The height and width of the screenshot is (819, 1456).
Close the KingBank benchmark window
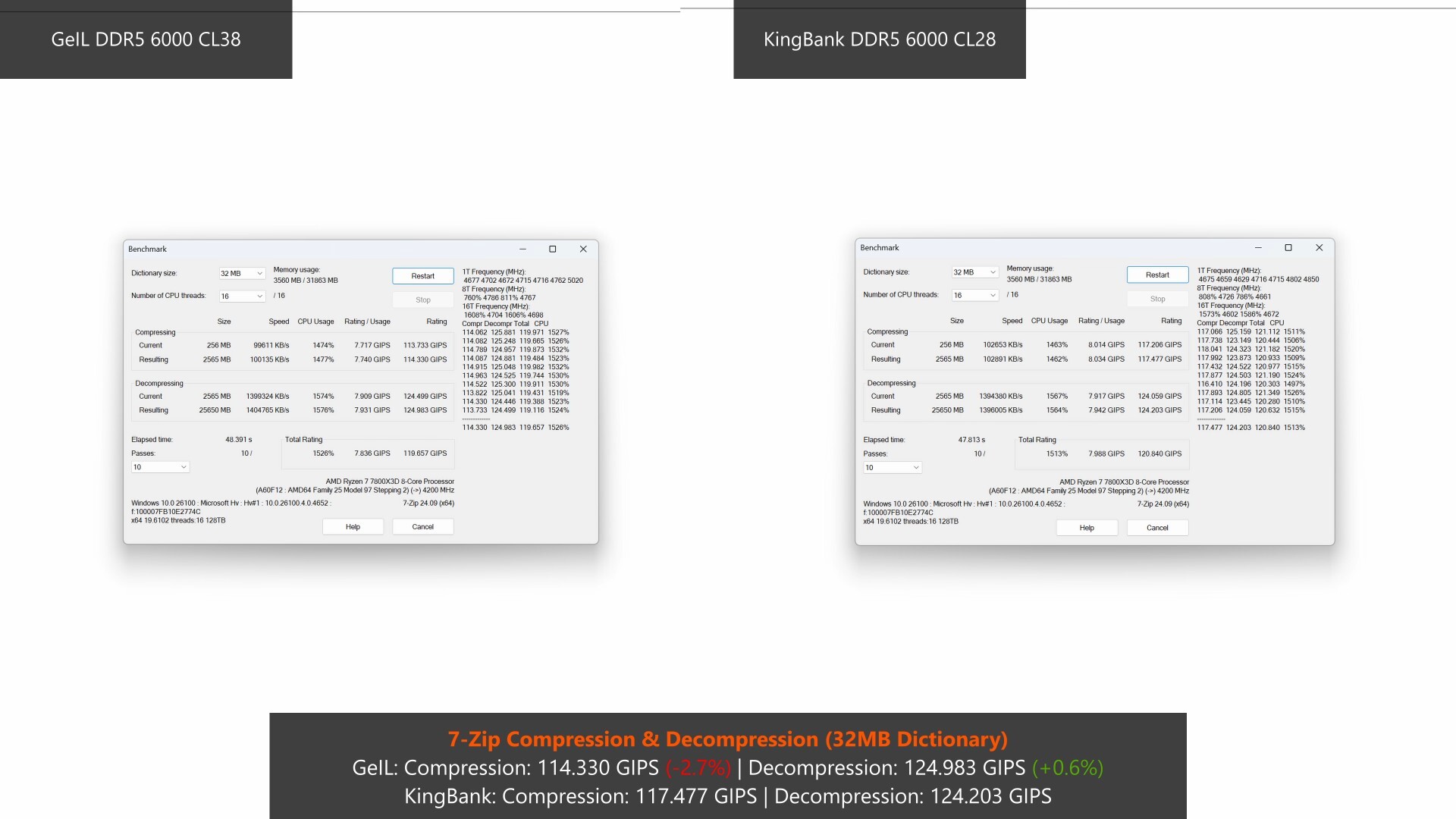coord(1319,248)
